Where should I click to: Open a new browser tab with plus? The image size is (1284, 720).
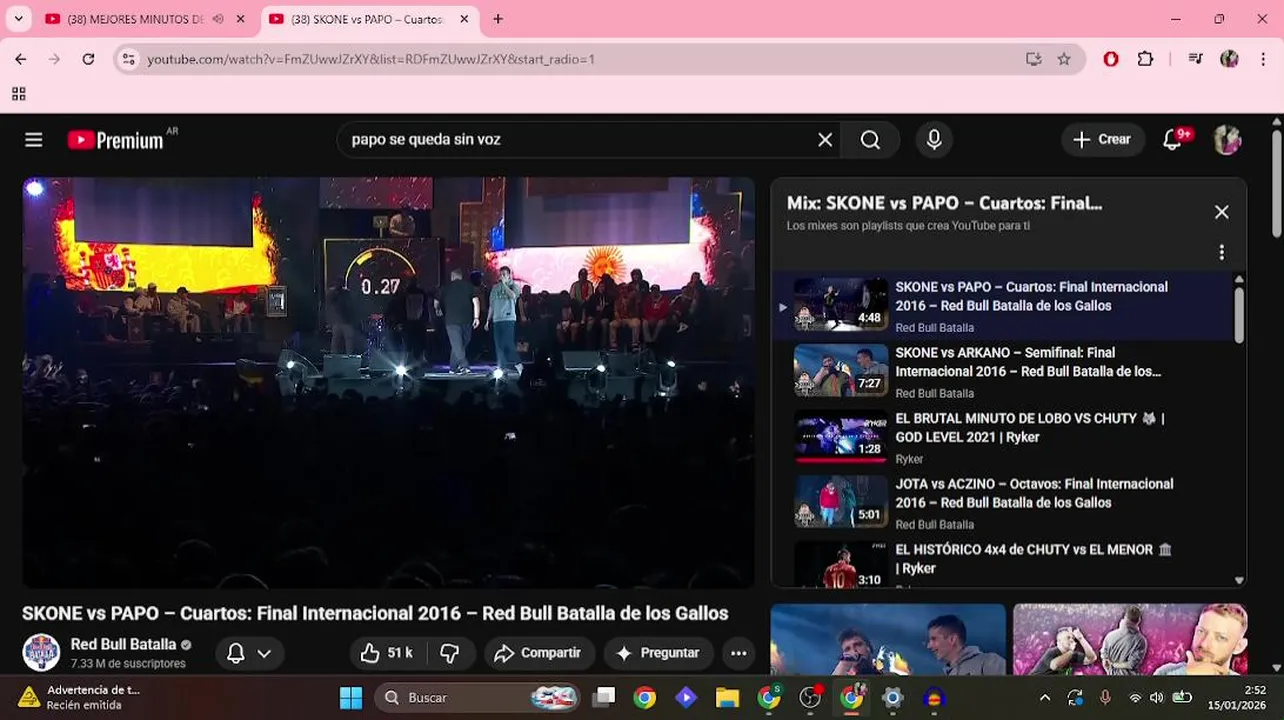(498, 19)
